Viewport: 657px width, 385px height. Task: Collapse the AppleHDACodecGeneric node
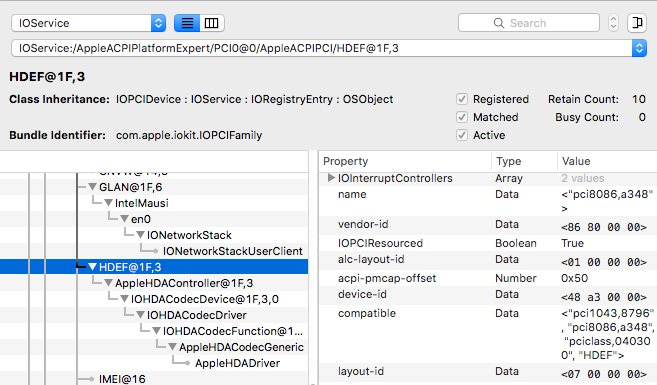(x=173, y=347)
